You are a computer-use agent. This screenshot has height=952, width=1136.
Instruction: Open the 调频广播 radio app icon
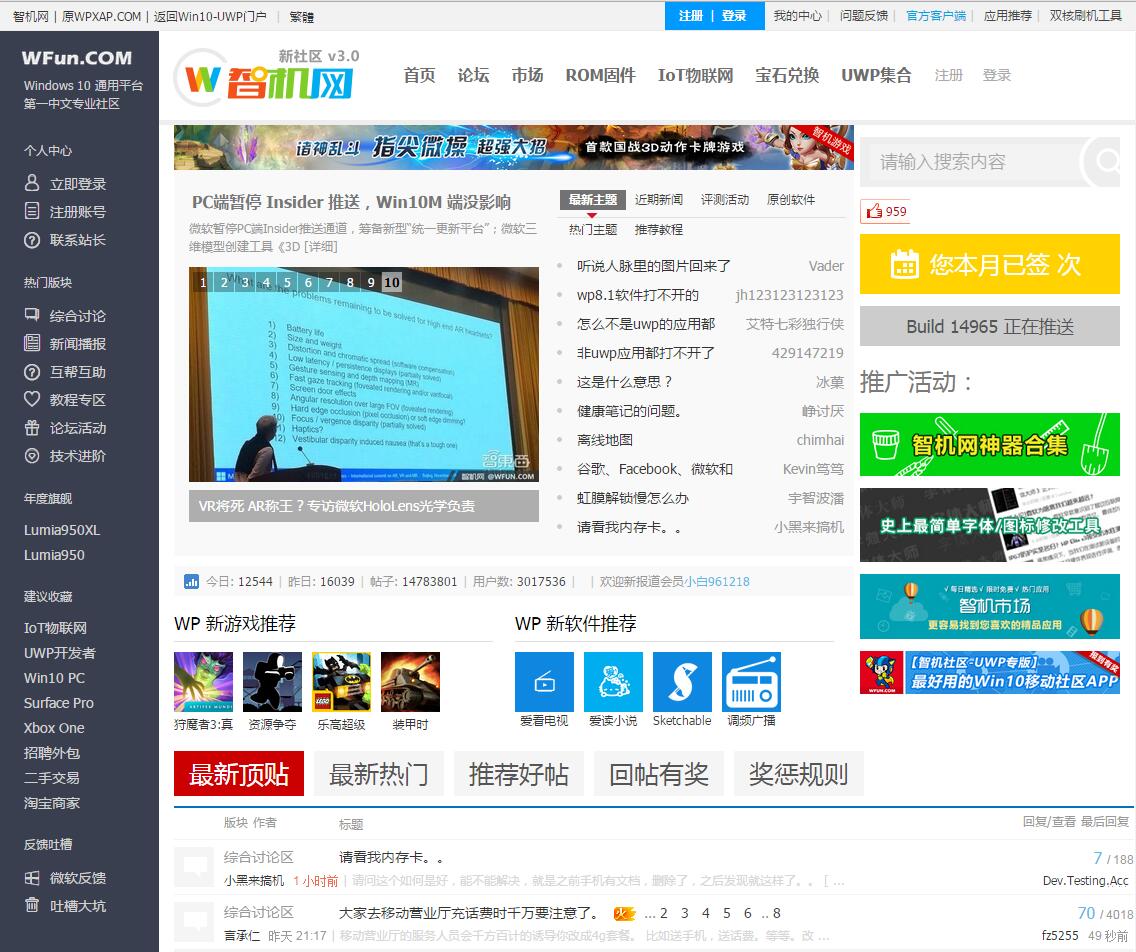coord(751,682)
